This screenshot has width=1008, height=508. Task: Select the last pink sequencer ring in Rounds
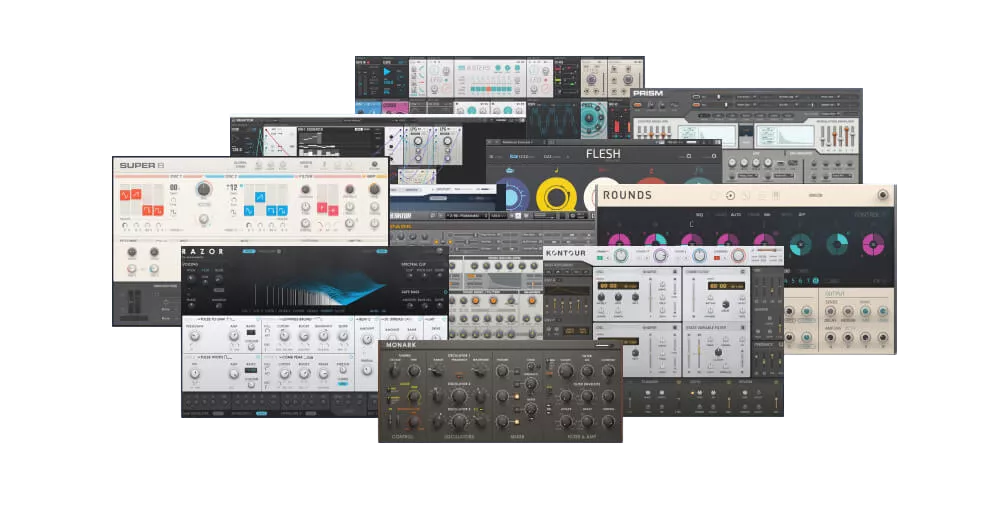[x=874, y=244]
